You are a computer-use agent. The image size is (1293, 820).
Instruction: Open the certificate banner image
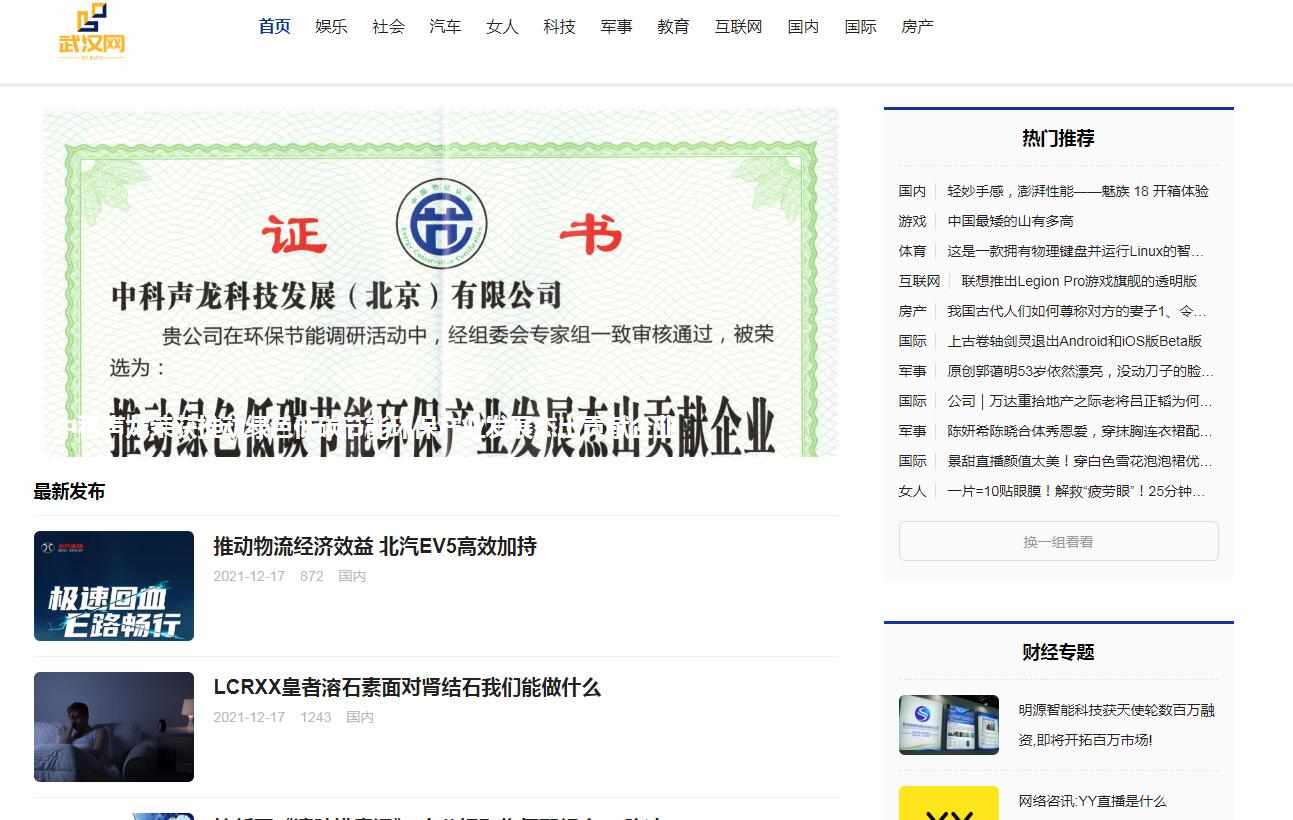[440, 282]
